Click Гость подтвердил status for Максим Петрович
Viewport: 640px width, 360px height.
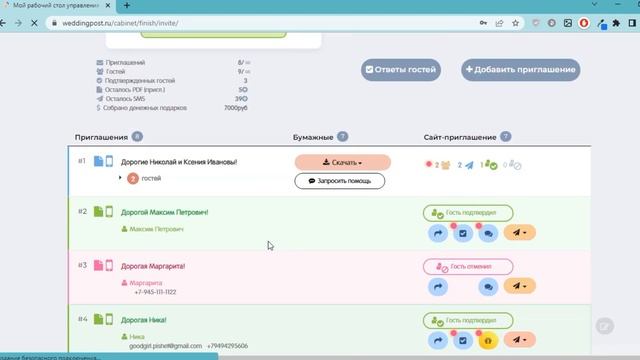[x=468, y=213]
